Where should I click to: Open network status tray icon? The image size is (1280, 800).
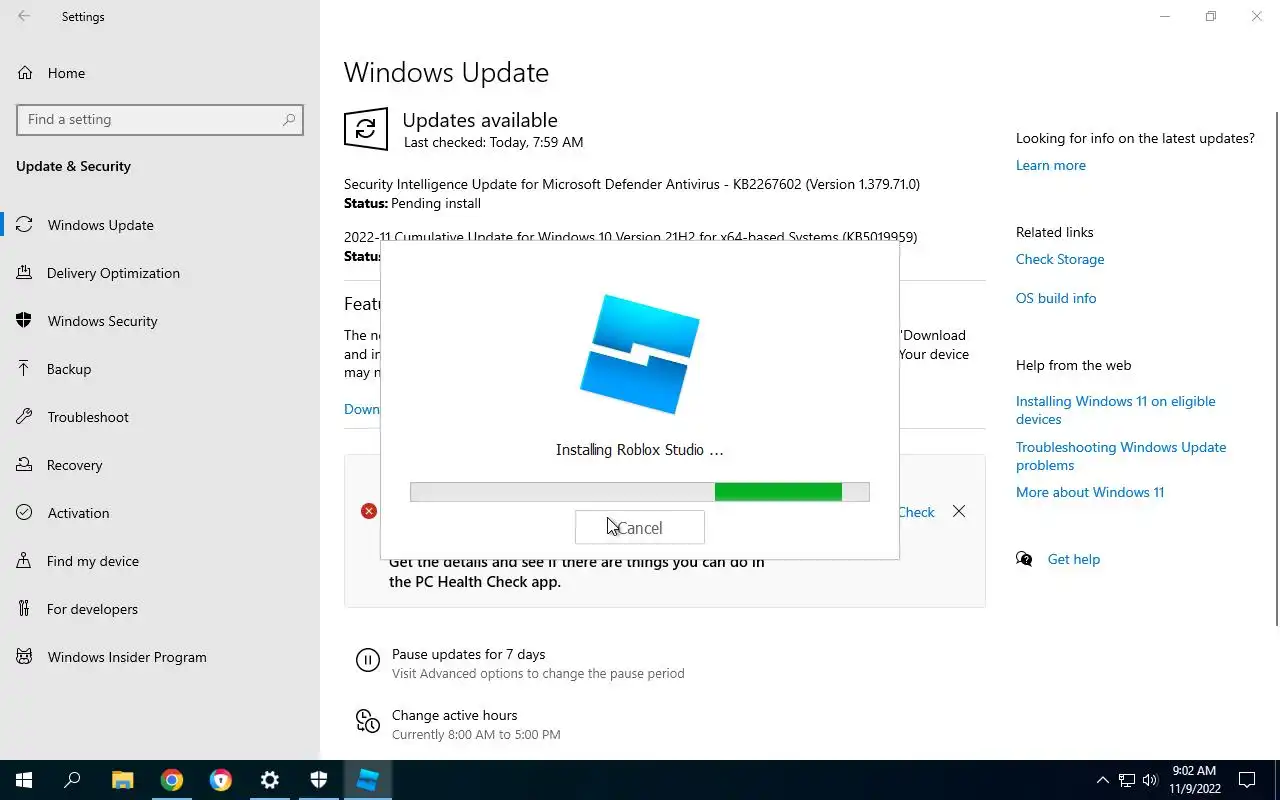point(1127,780)
